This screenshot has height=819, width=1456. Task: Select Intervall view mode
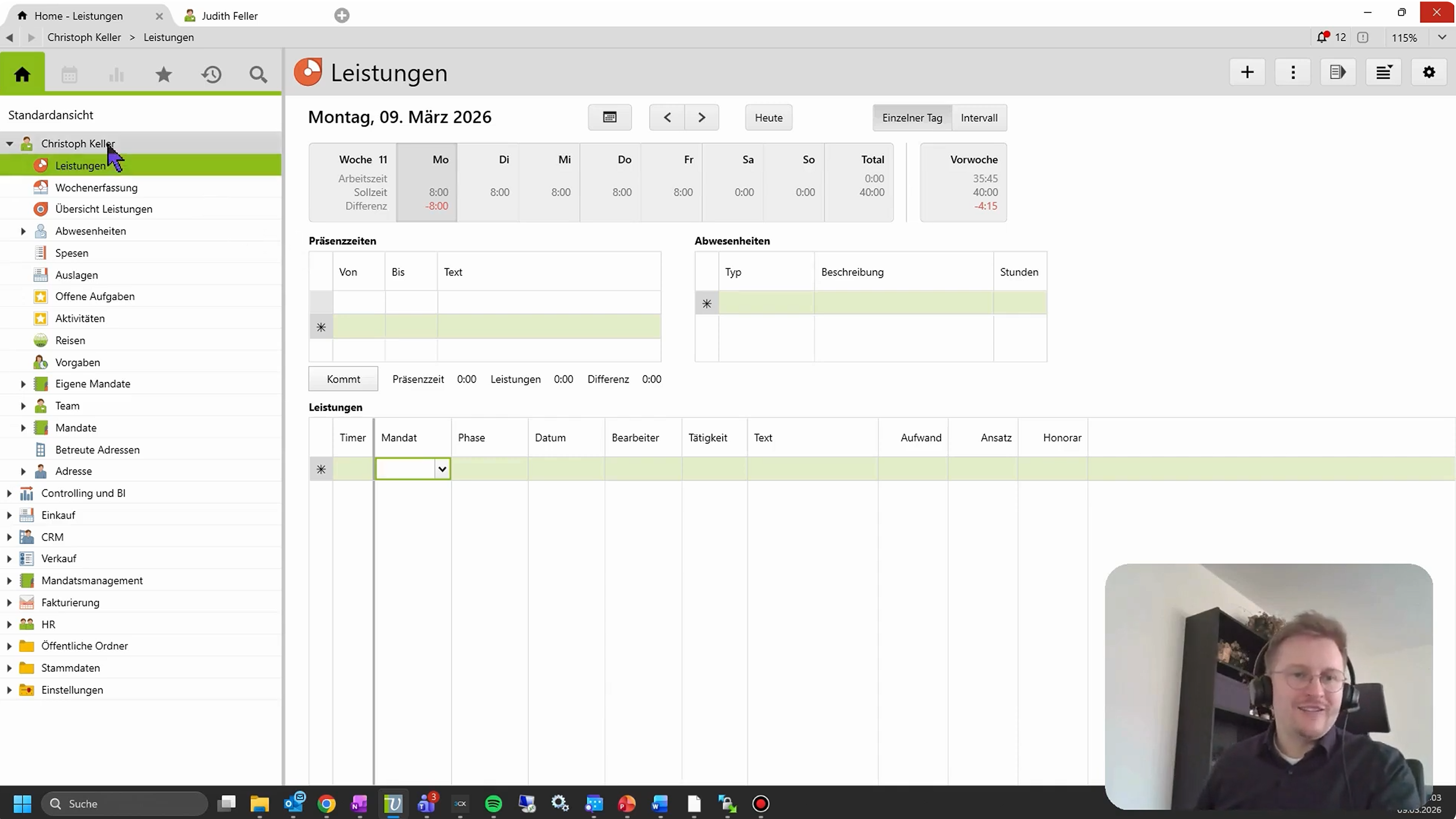point(979,118)
